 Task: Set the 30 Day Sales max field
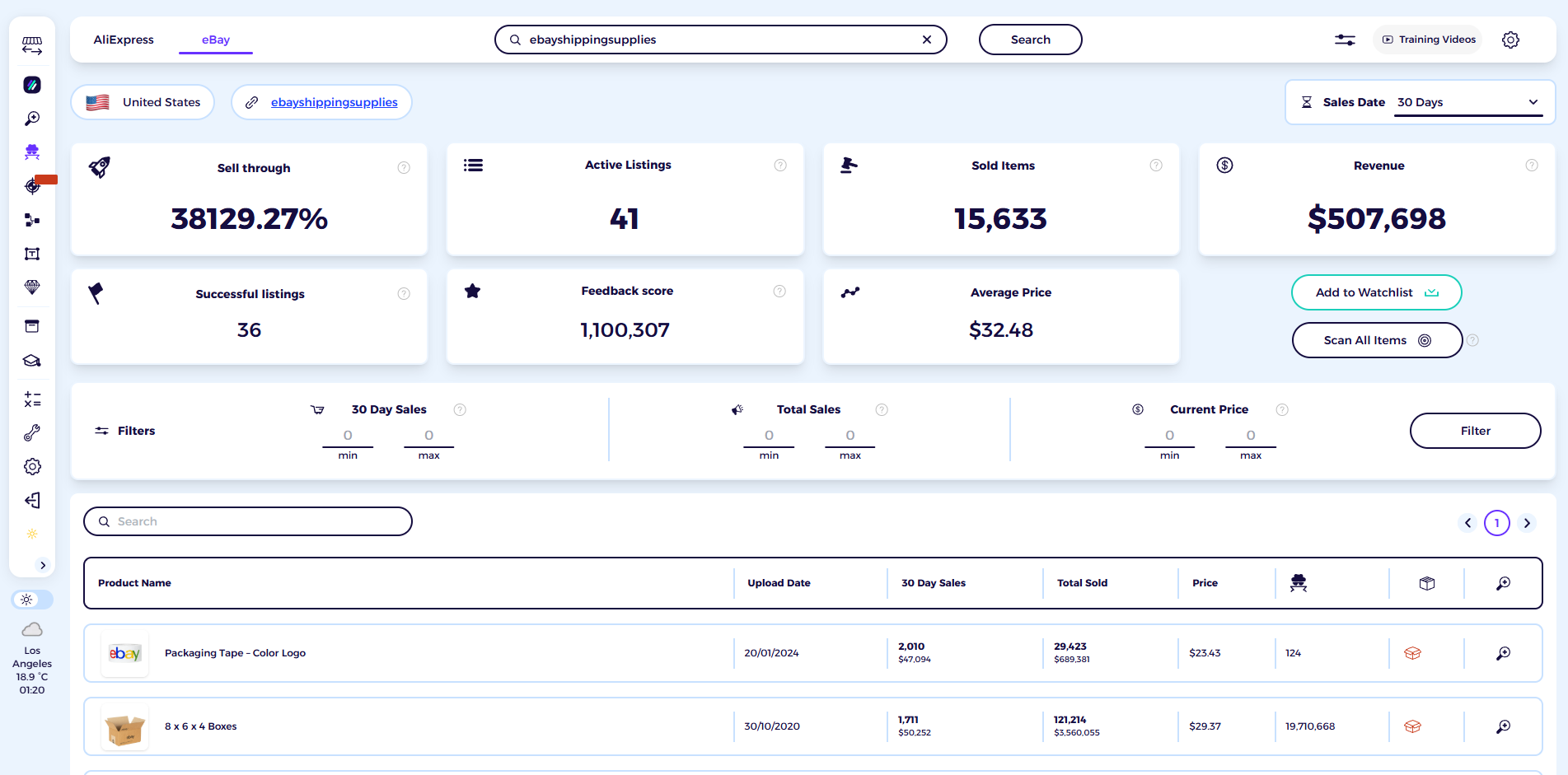428,436
